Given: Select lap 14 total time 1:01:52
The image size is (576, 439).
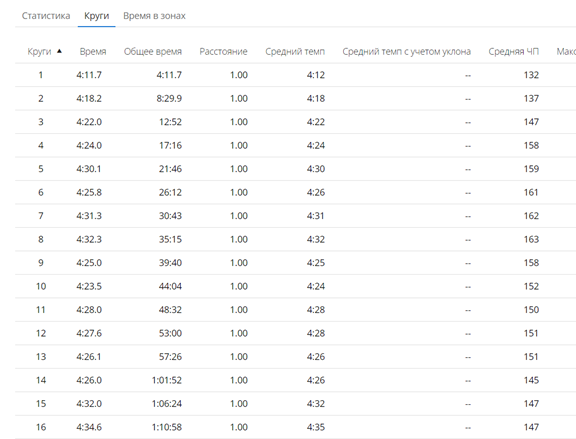Looking at the screenshot, I should click(x=167, y=380).
